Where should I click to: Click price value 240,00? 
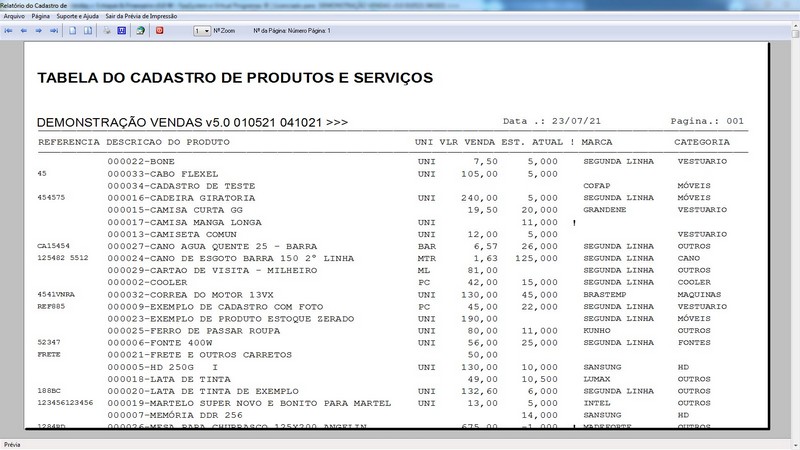click(479, 198)
